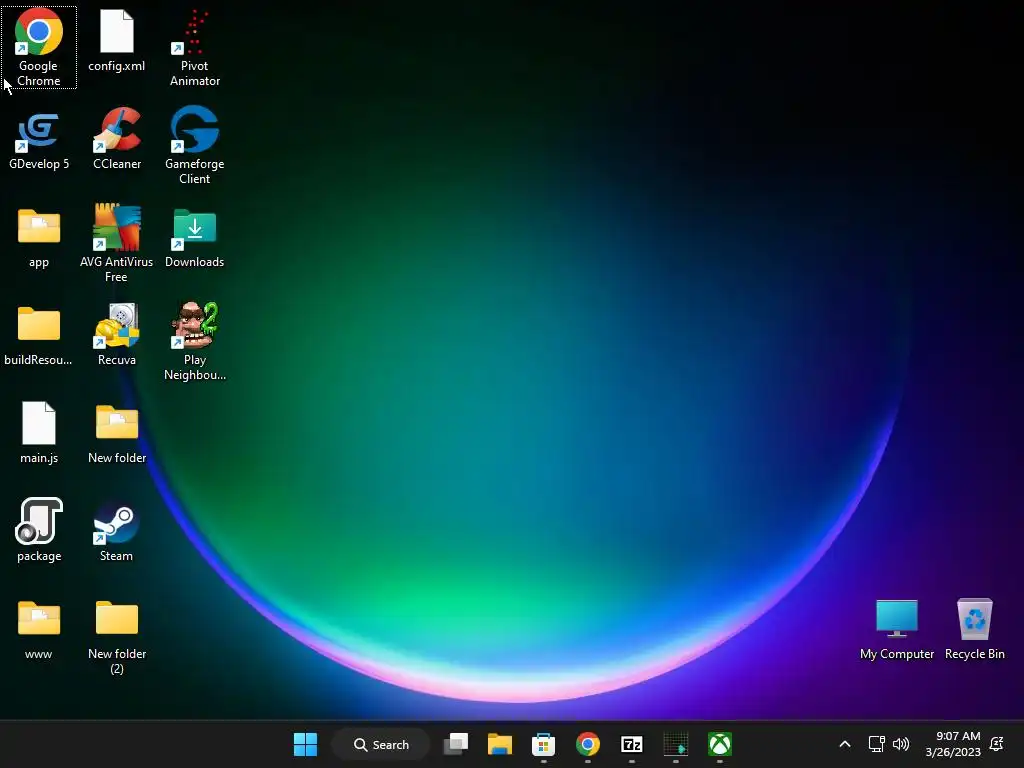Open the Windows Start menu
Viewport: 1024px width, 768px height.
point(305,744)
